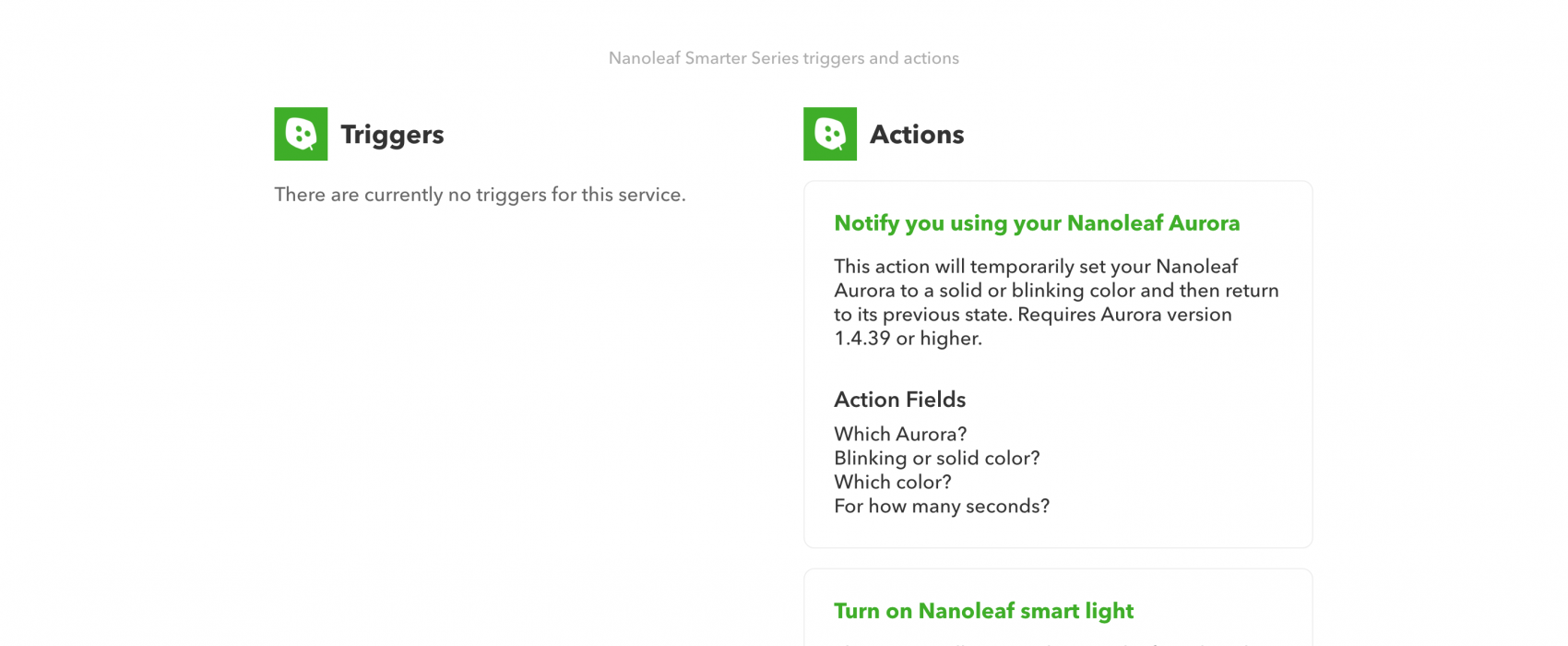The image size is (1568, 646).
Task: Select the Triggers section heading
Action: 392,135
